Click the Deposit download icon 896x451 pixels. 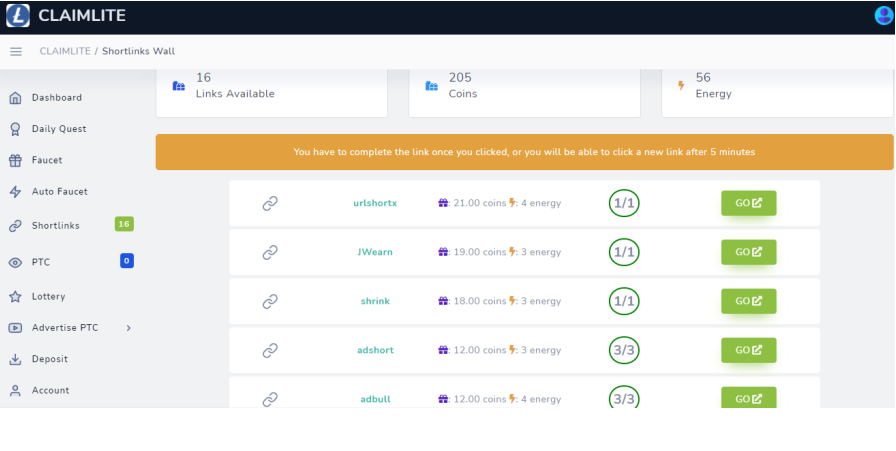point(15,360)
